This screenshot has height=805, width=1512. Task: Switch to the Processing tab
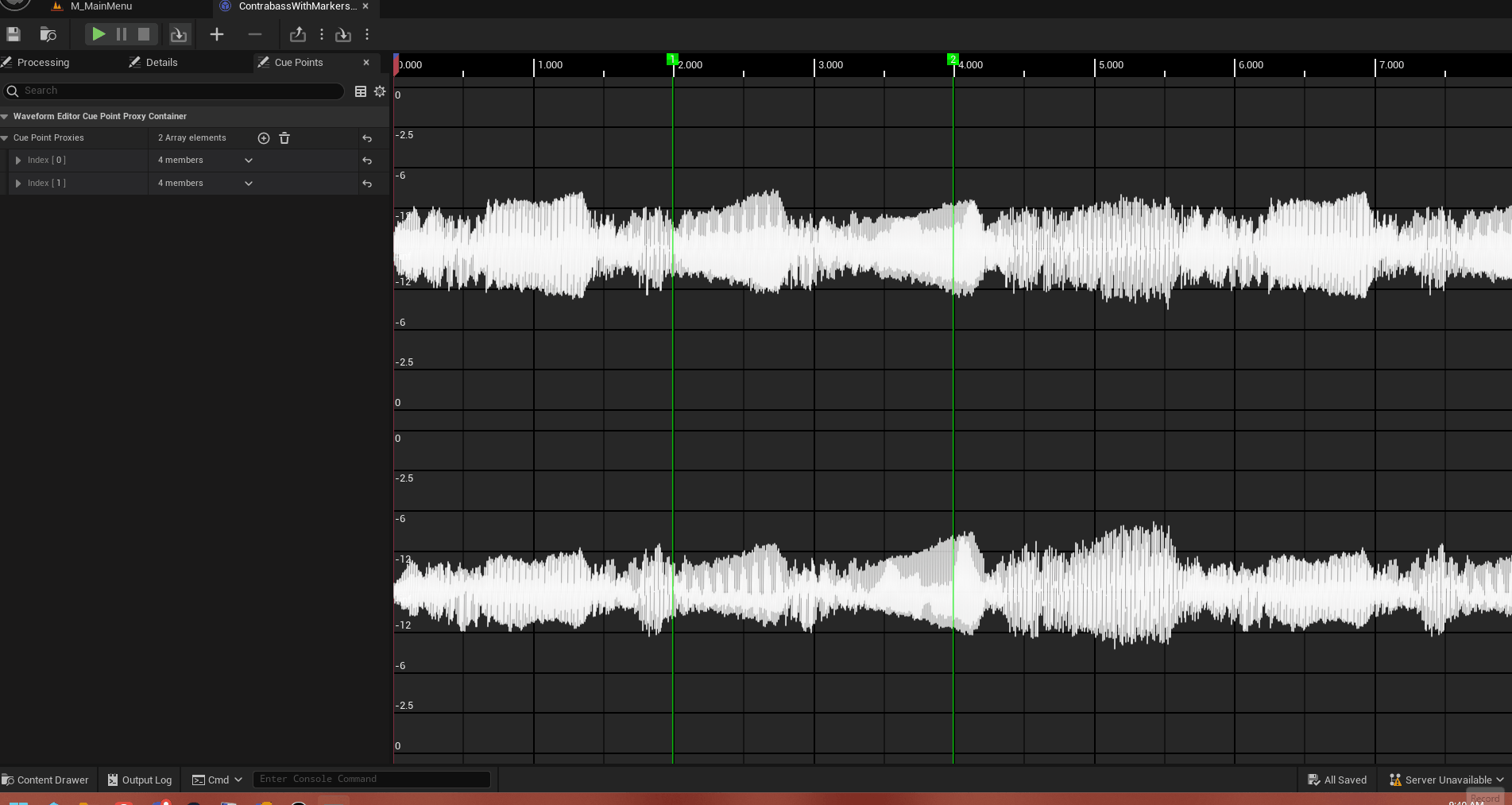click(43, 63)
